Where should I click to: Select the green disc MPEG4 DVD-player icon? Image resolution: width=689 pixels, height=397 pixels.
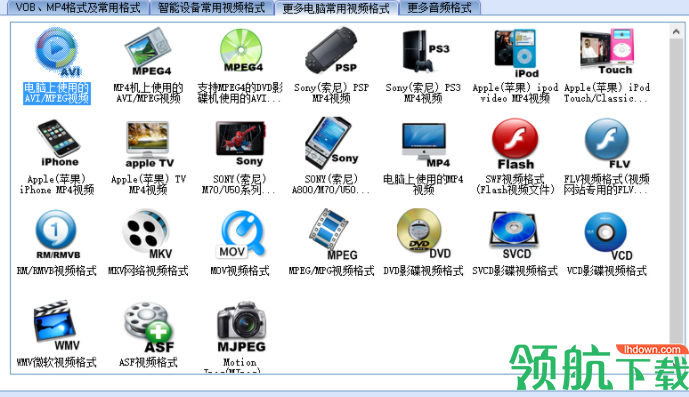(241, 51)
